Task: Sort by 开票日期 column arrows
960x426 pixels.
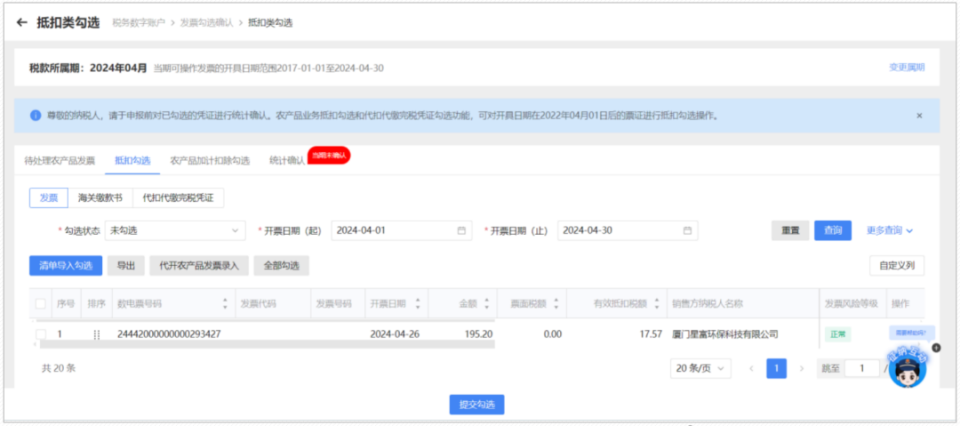Action: (418, 303)
